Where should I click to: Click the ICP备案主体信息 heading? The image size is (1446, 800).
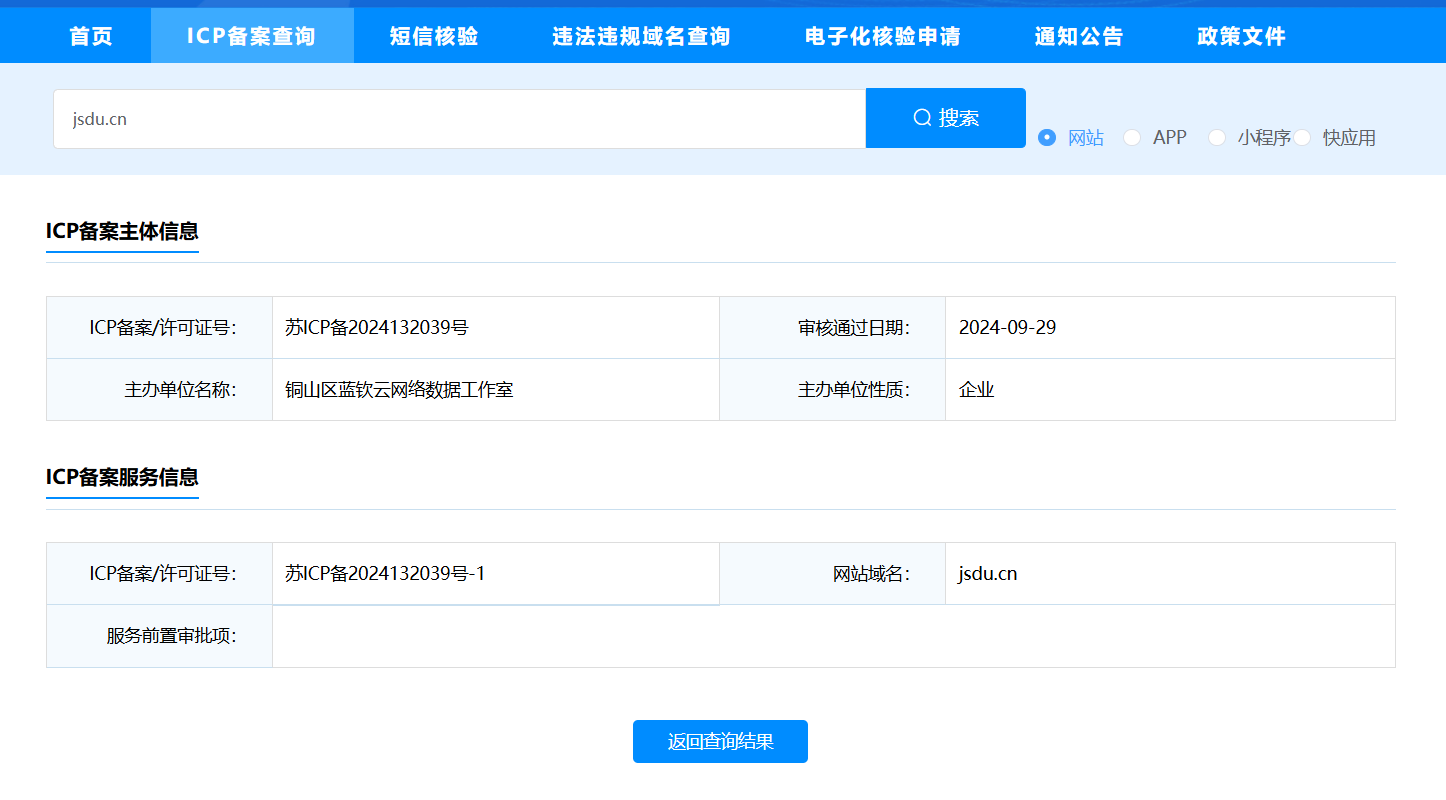click(x=122, y=231)
